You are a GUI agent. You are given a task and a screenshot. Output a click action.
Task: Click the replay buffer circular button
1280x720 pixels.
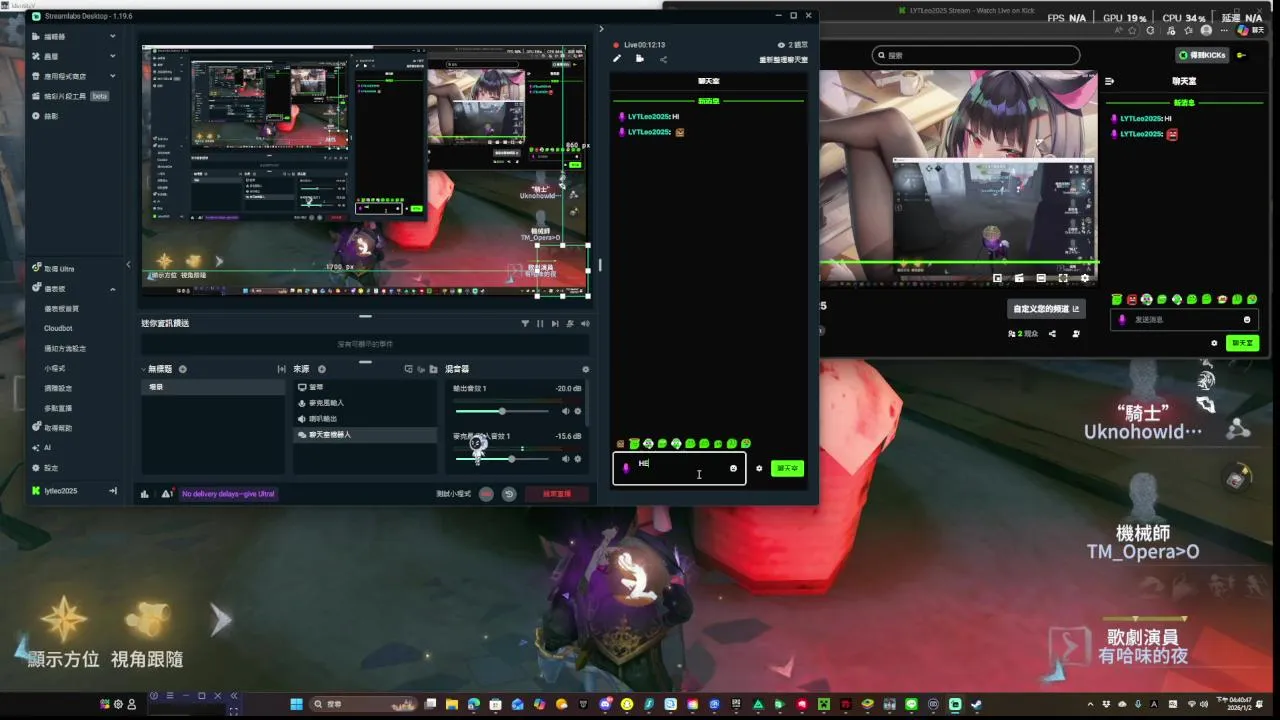point(509,494)
